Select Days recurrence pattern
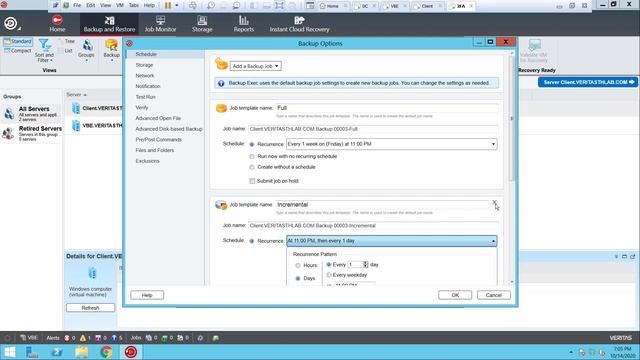This screenshot has height=360, width=640. [x=298, y=278]
